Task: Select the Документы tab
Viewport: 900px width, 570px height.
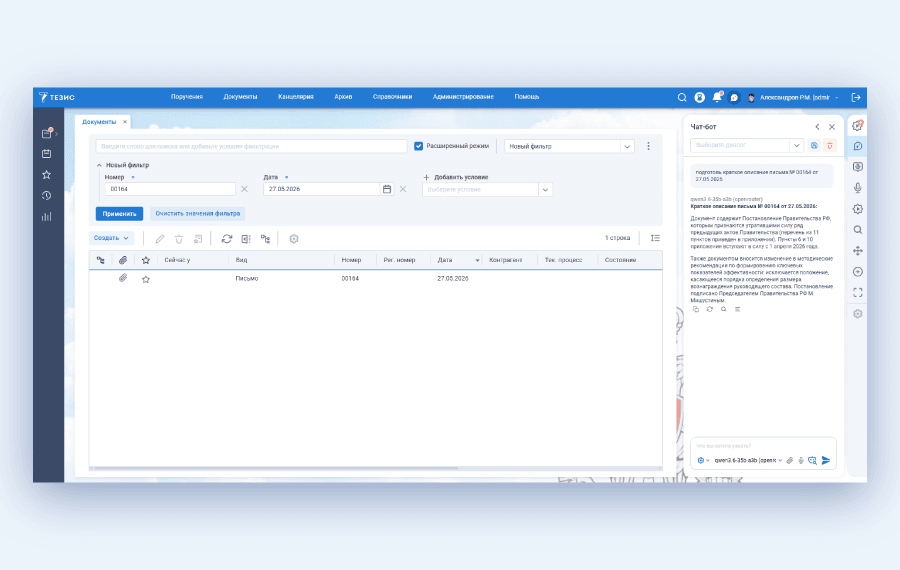Action: pos(99,122)
